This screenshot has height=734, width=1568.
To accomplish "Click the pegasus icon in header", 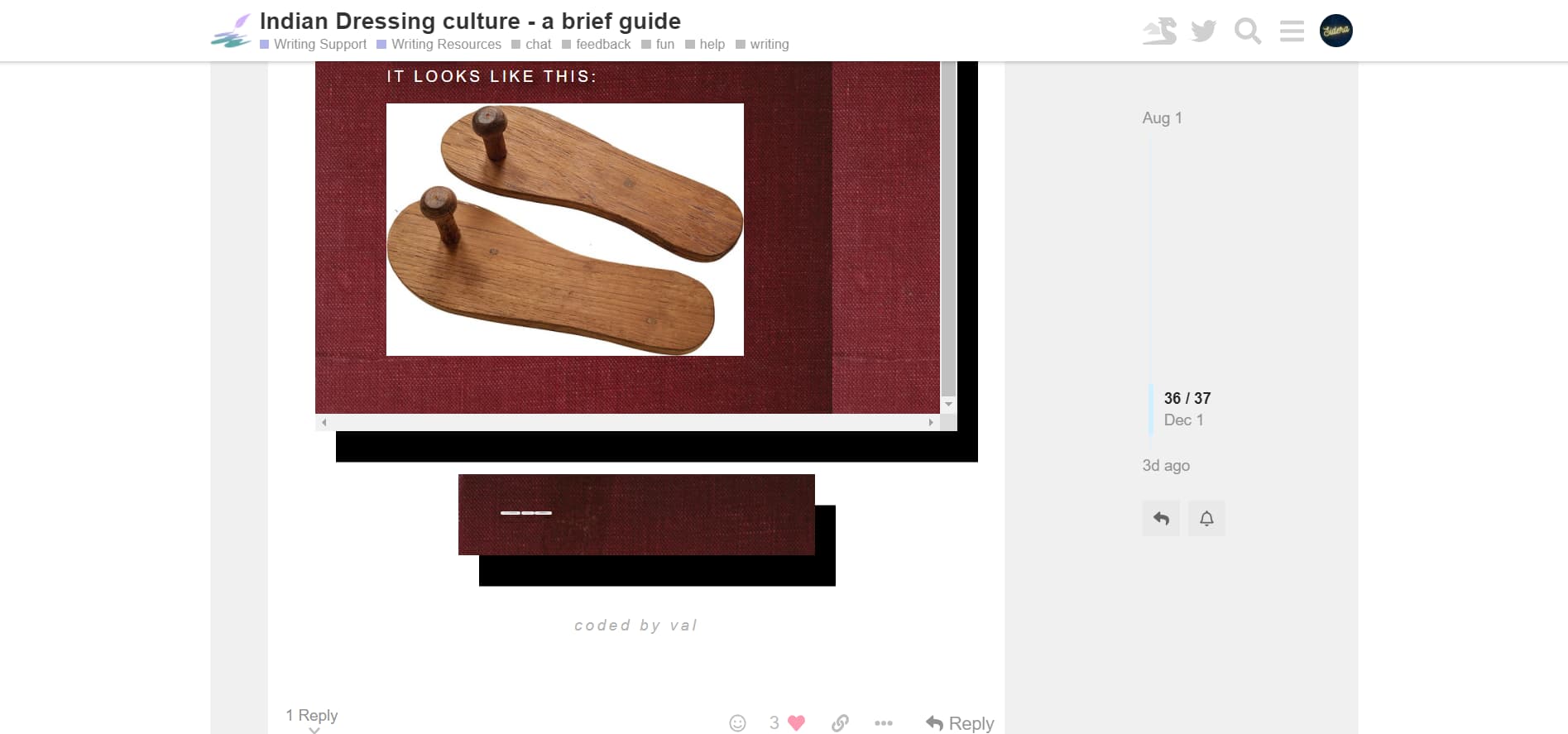I will coord(1159,31).
